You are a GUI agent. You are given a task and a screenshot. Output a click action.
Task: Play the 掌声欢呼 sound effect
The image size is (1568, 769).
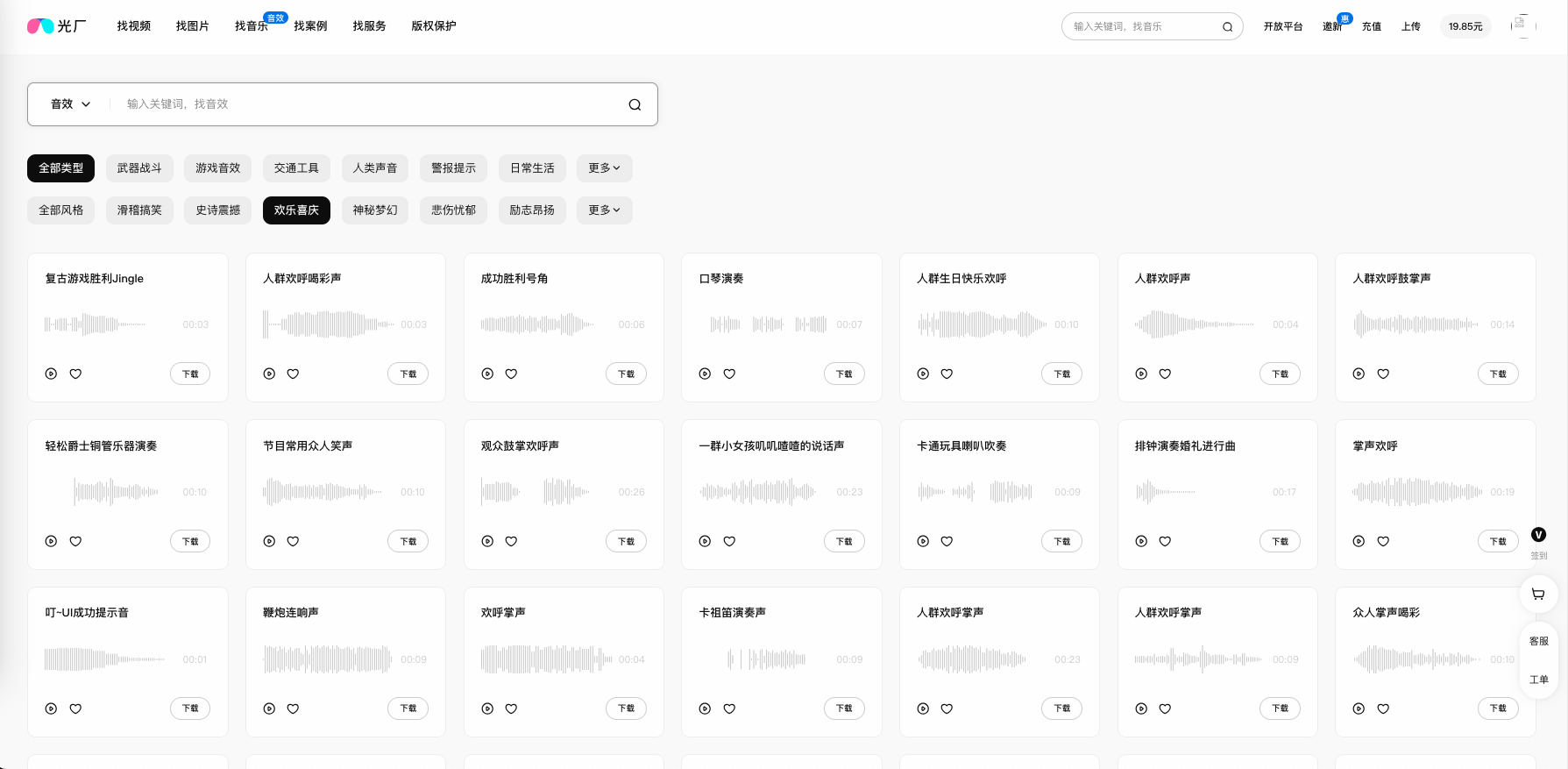click(x=1359, y=541)
